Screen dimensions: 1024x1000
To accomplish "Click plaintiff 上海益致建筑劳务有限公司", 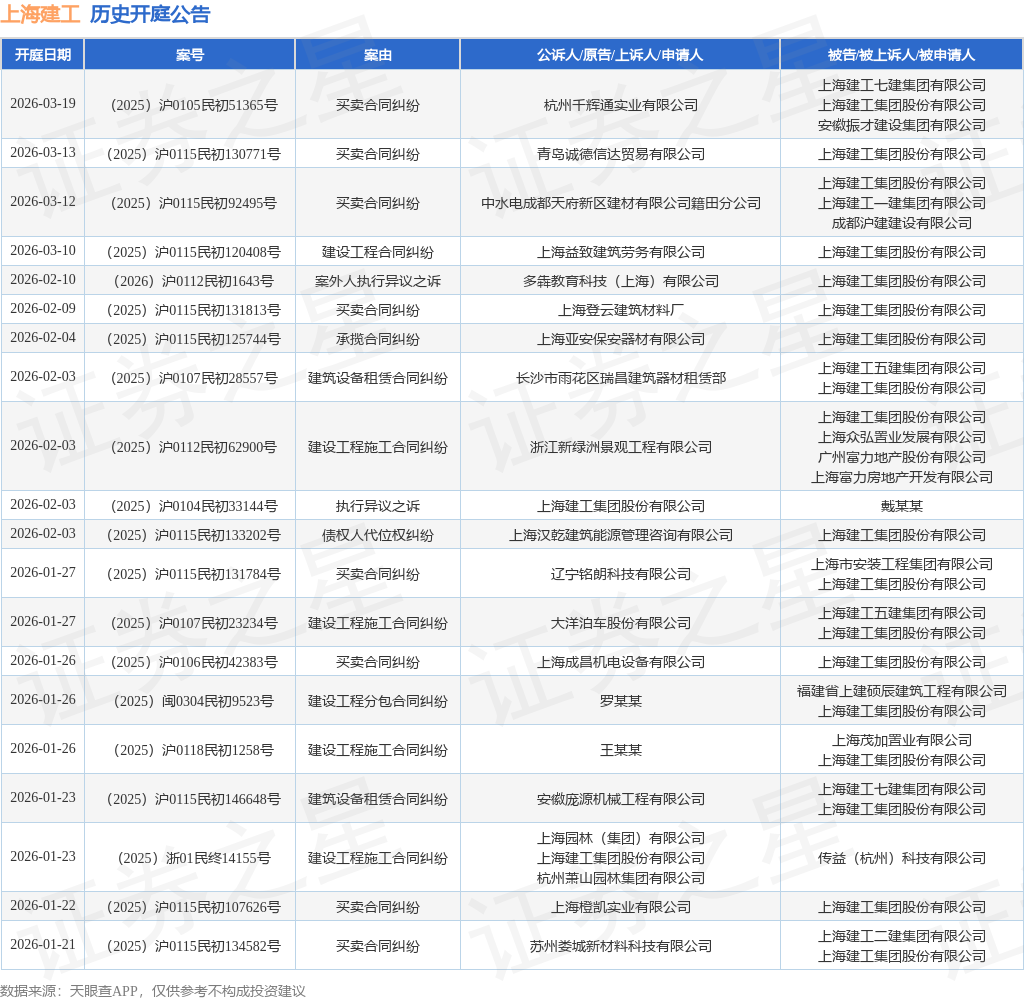I will point(620,252).
